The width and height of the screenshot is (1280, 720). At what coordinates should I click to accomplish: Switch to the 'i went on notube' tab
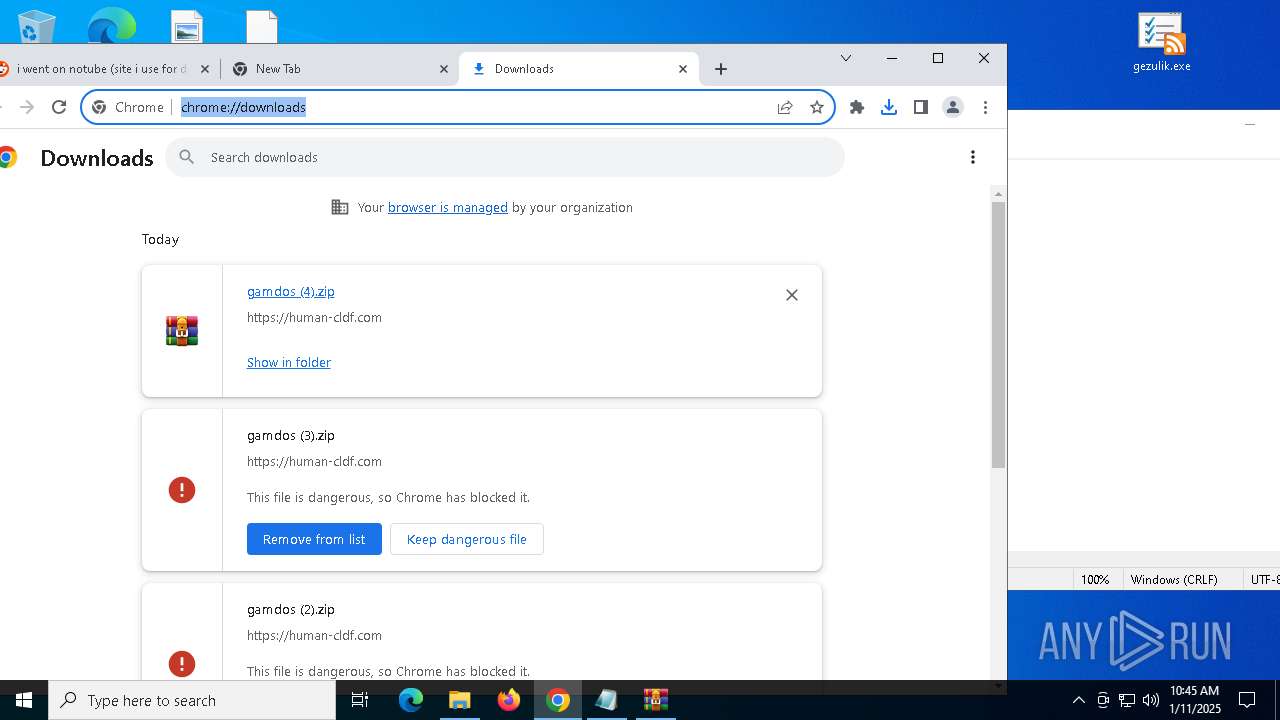click(x=100, y=69)
